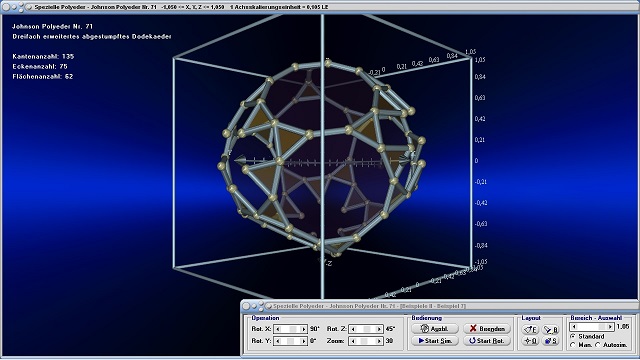This screenshot has height=360, width=640.
Task: Click the Rot. Z value 45°
Action: pos(390,329)
